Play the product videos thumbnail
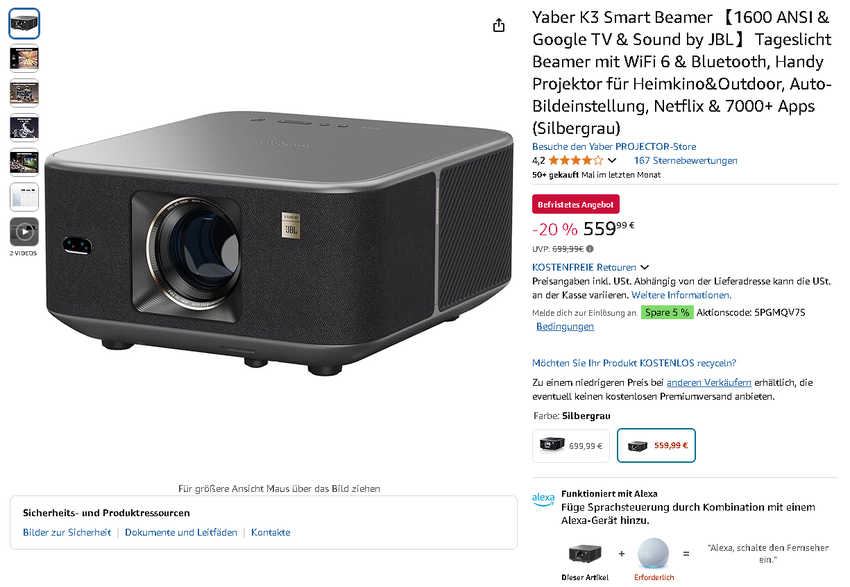Image resolution: width=850 pixels, height=587 pixels. click(x=24, y=232)
